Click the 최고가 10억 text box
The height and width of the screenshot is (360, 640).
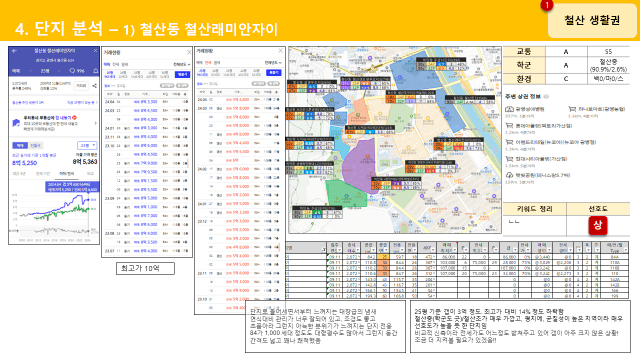pos(145,268)
